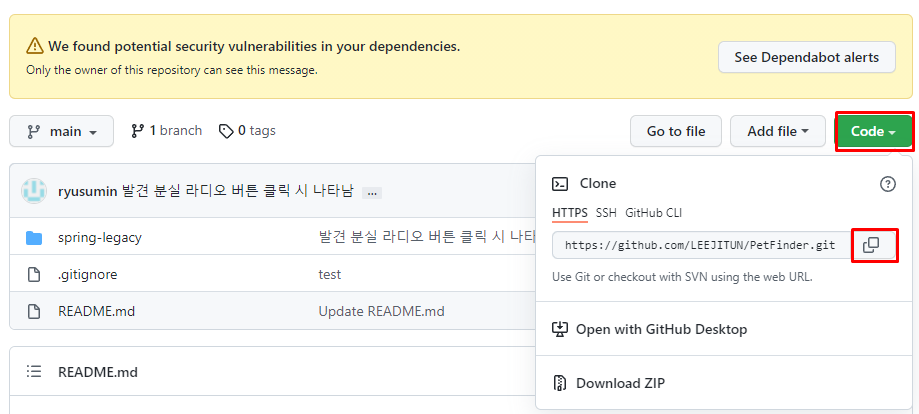Click the warning triangle in the security banner
The height and width of the screenshot is (414, 919).
click(x=35, y=46)
